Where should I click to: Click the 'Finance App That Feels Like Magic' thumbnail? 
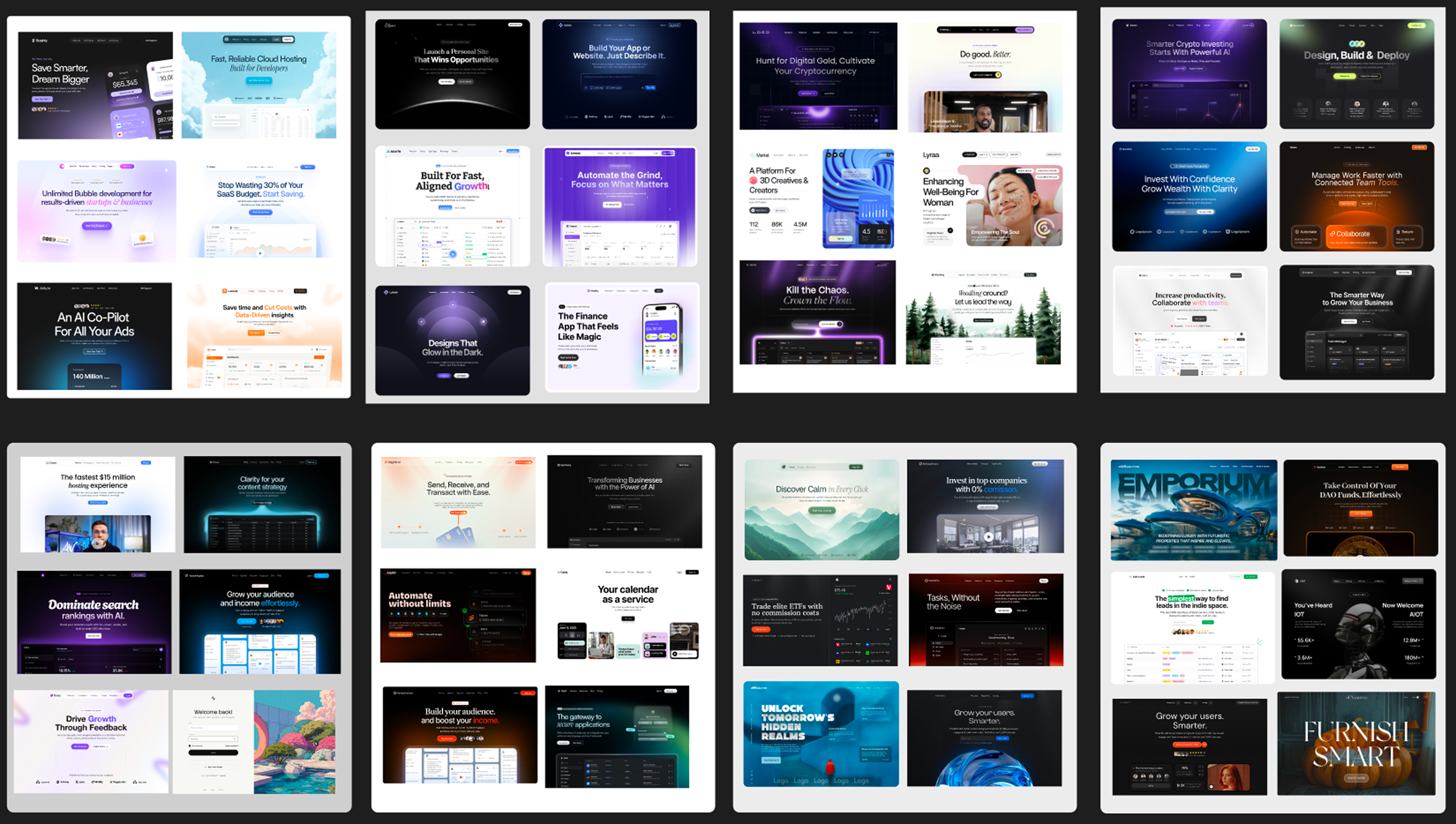622,337
